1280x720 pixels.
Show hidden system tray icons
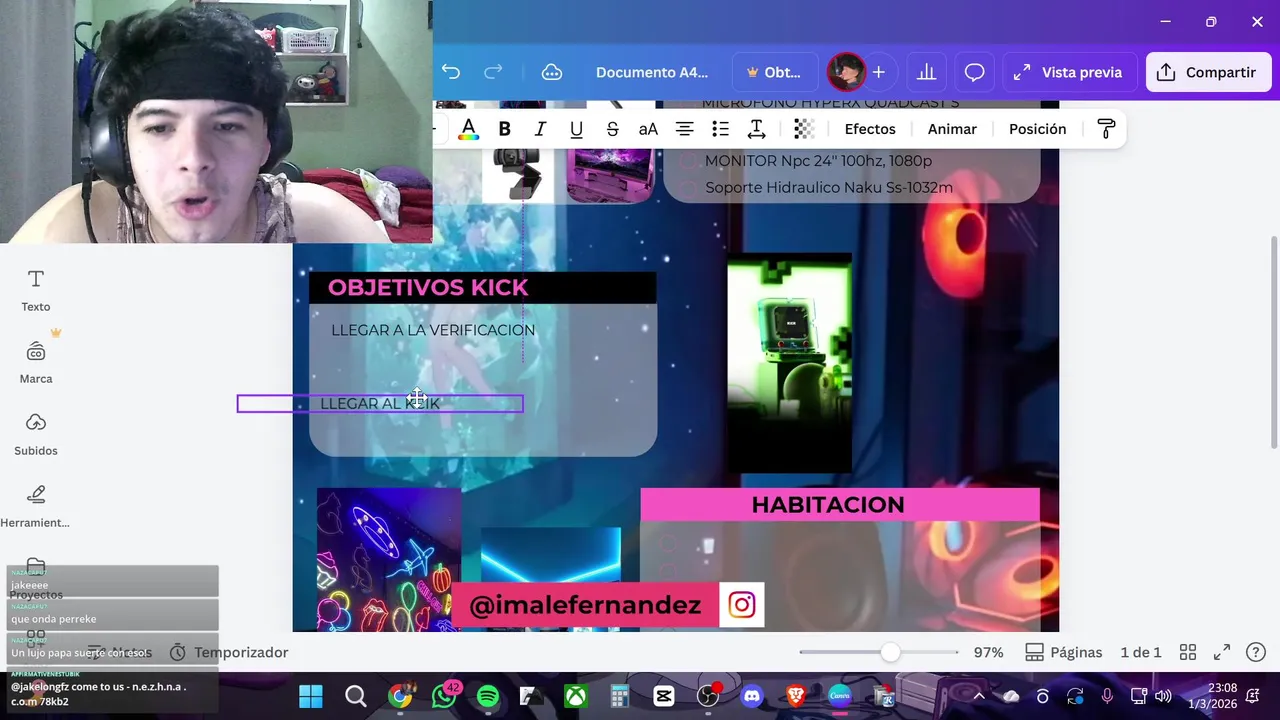coord(979,696)
